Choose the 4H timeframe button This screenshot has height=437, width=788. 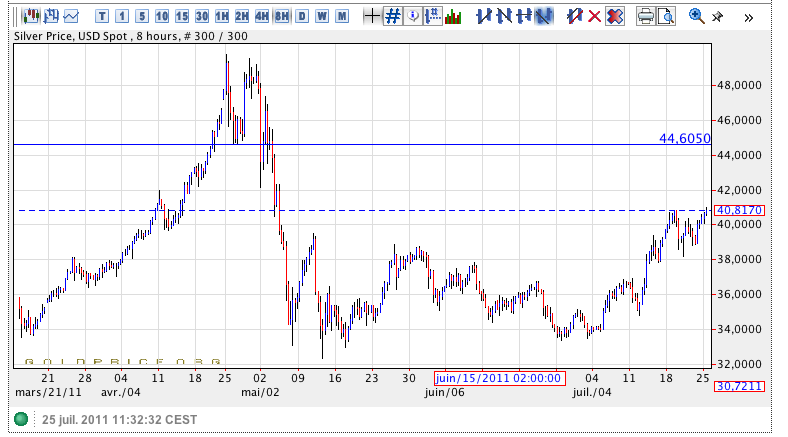262,16
